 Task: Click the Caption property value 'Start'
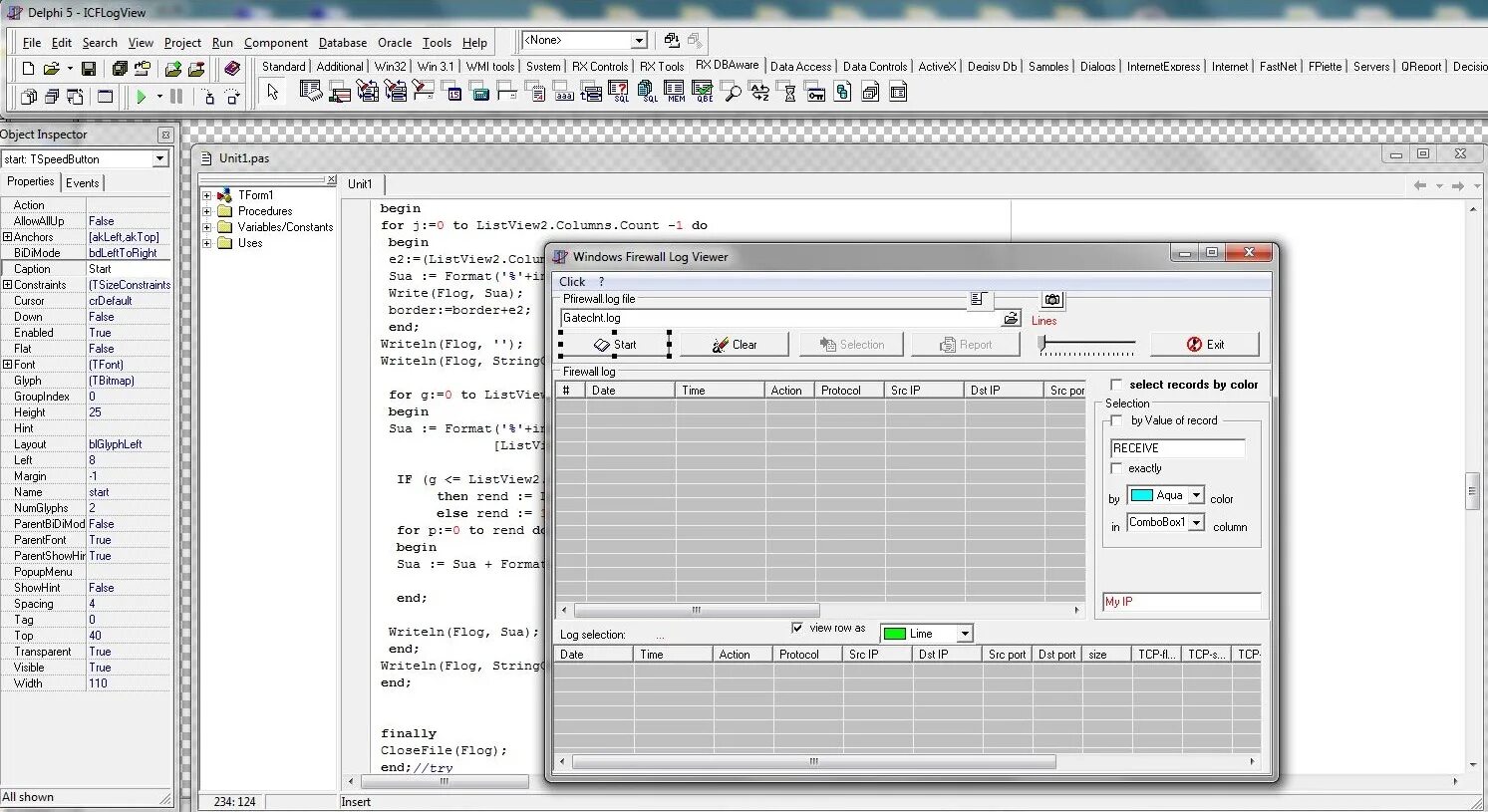point(129,269)
